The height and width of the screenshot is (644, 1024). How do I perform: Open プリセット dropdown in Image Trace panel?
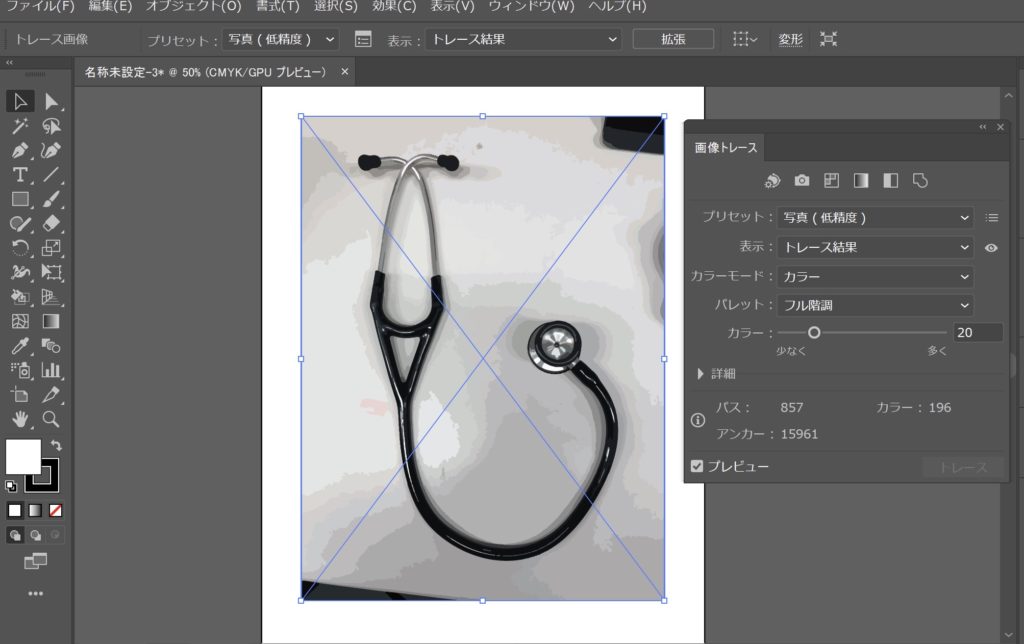[x=875, y=217]
